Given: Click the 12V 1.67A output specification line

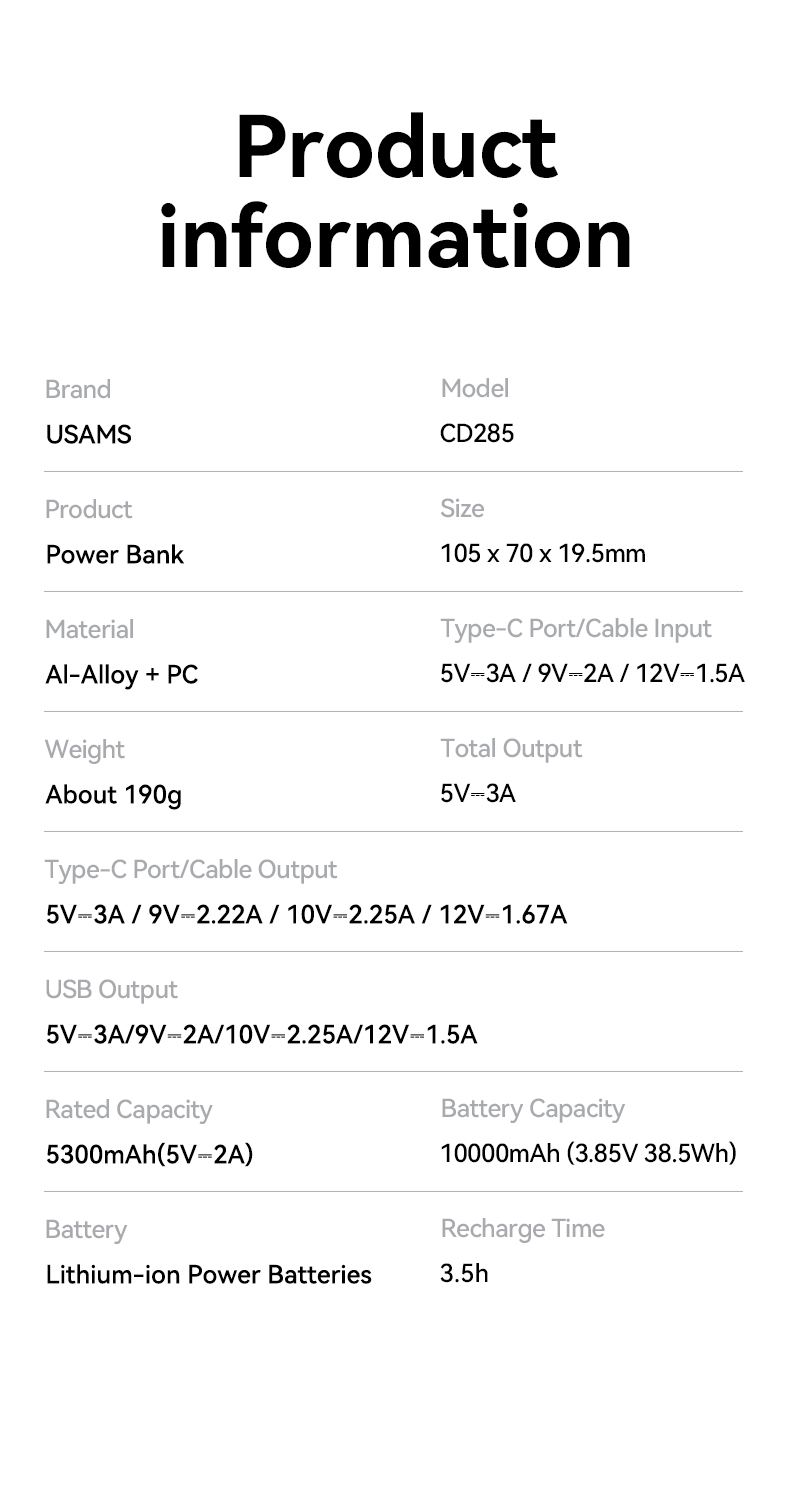Looking at the screenshot, I should pos(306,915).
